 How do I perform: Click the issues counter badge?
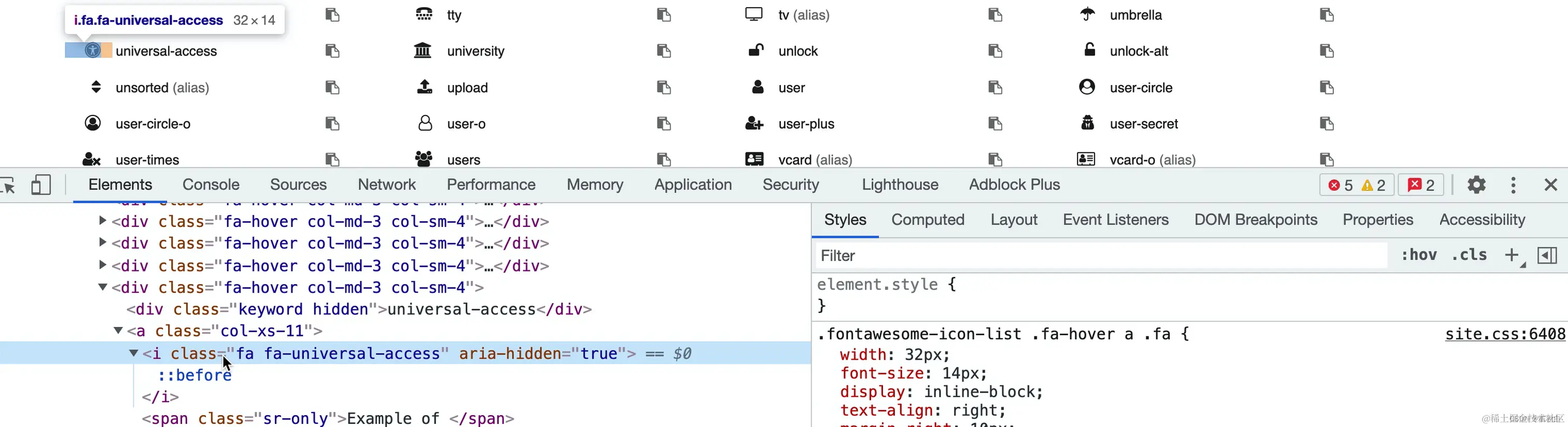(1421, 185)
